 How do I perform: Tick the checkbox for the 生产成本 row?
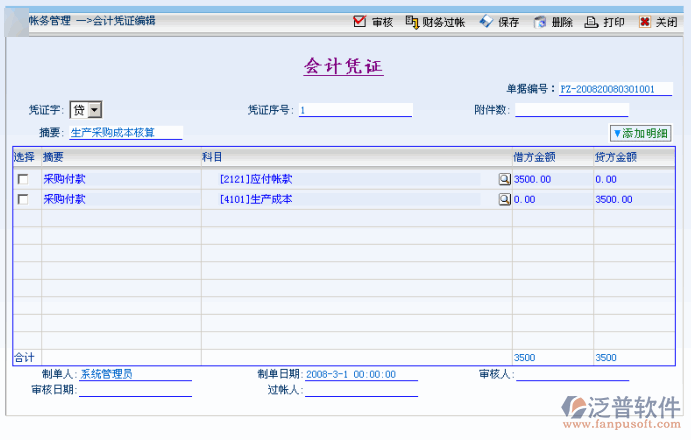click(23, 199)
